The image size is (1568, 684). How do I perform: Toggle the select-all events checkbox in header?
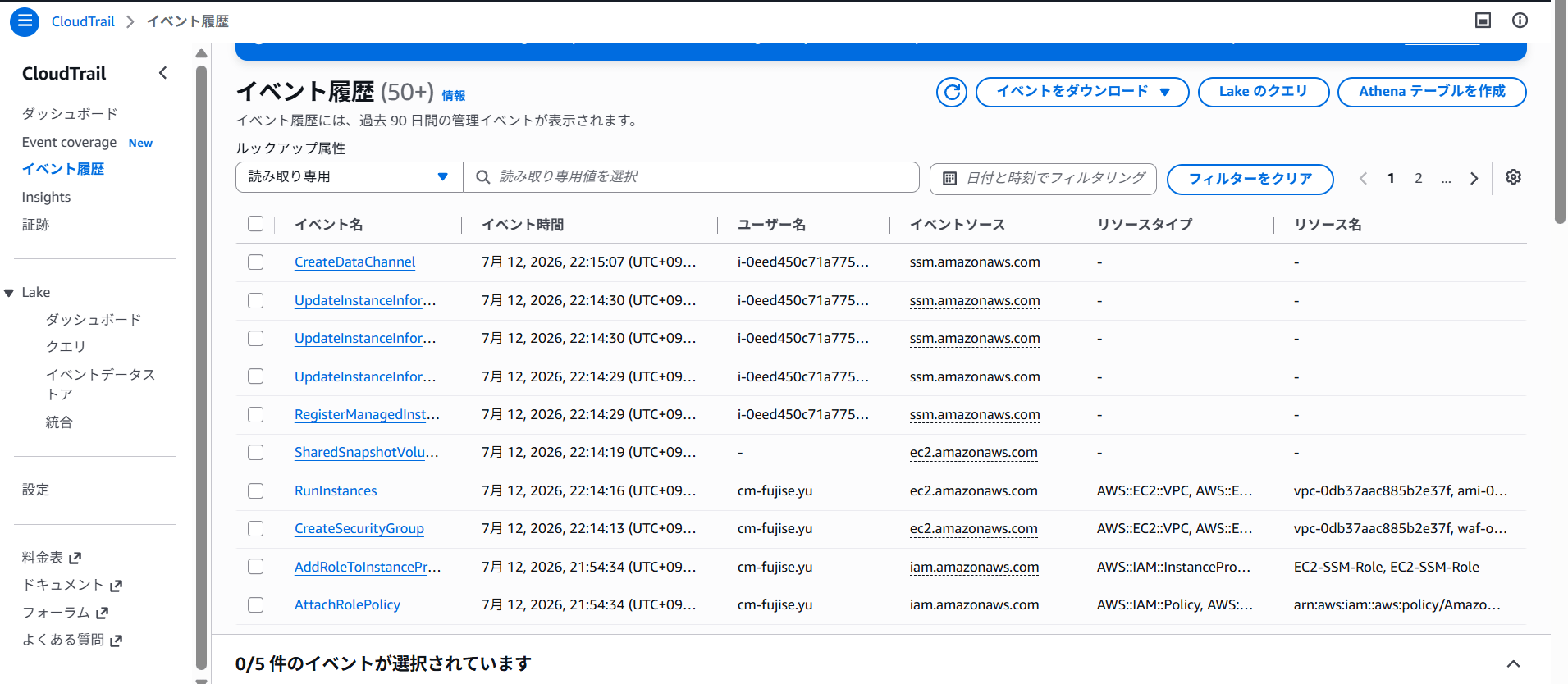click(x=256, y=224)
